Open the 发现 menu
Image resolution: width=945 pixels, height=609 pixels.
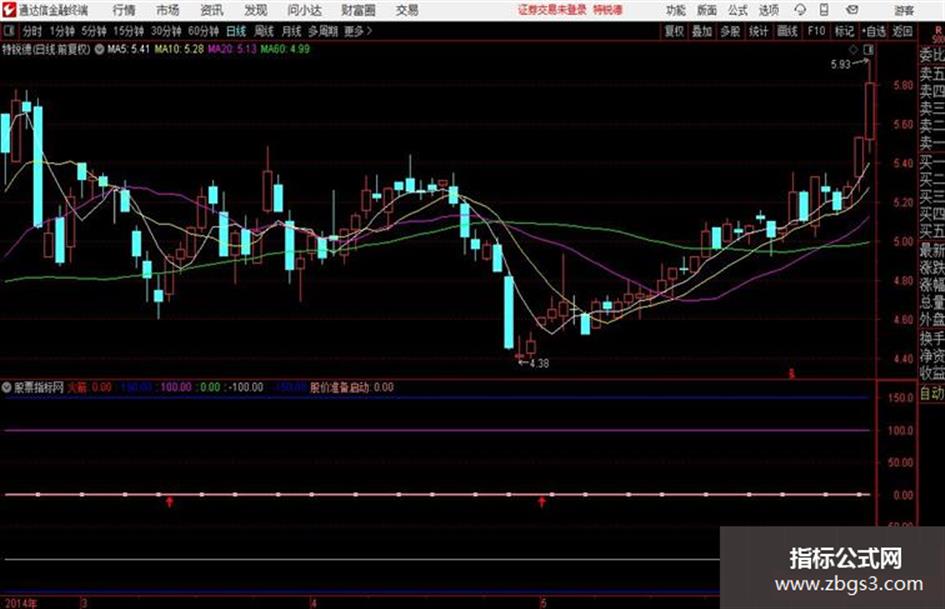tap(256, 10)
